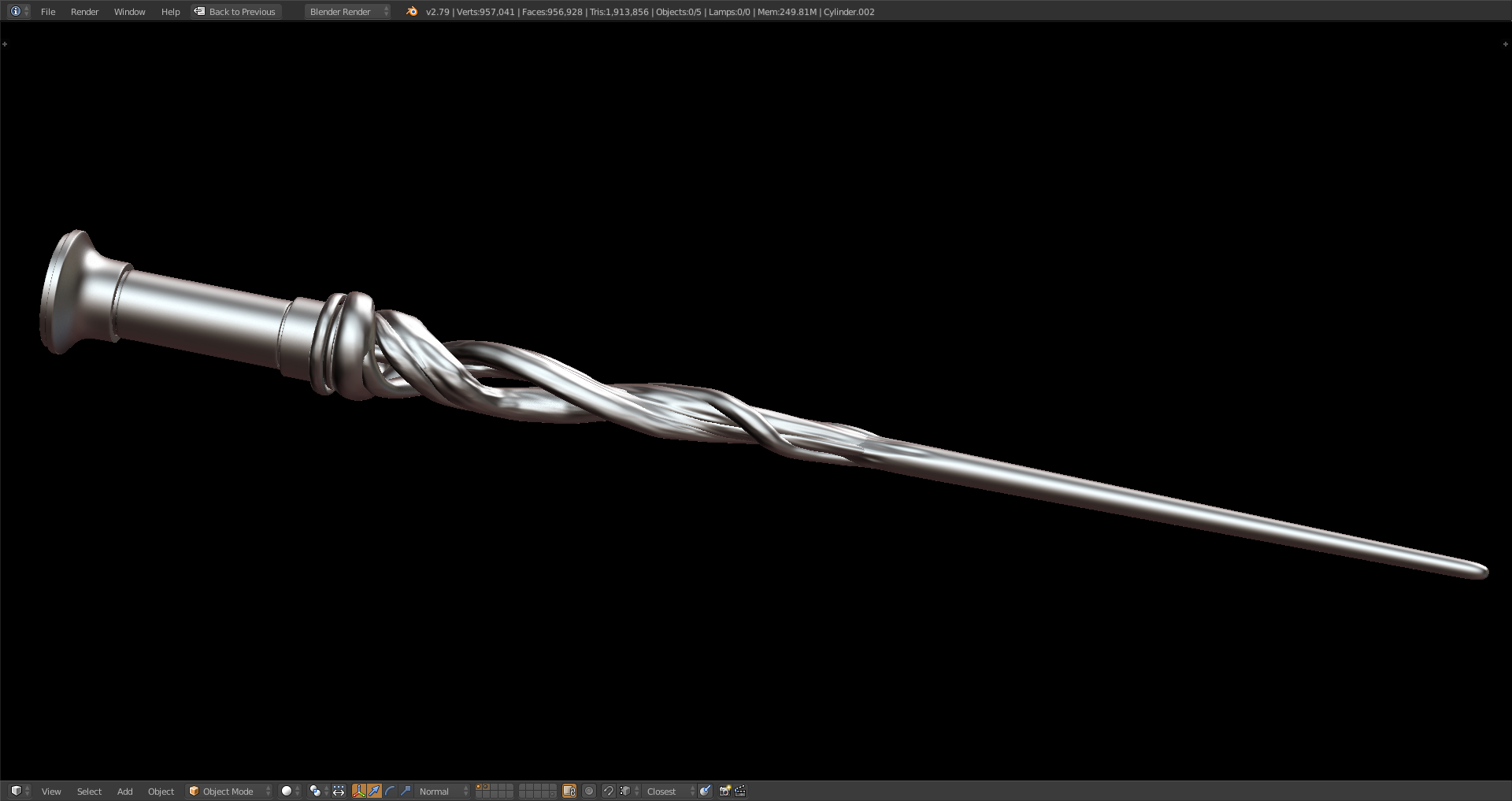Click the Faces:956,928 statistic text

tap(552, 12)
